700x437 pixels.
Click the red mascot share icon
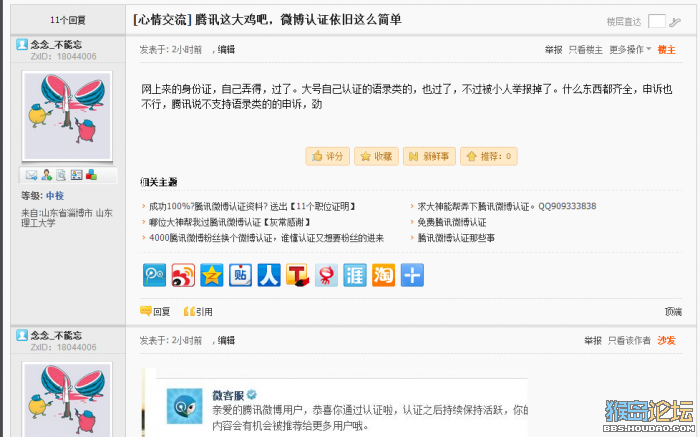pyautogui.click(x=326, y=275)
